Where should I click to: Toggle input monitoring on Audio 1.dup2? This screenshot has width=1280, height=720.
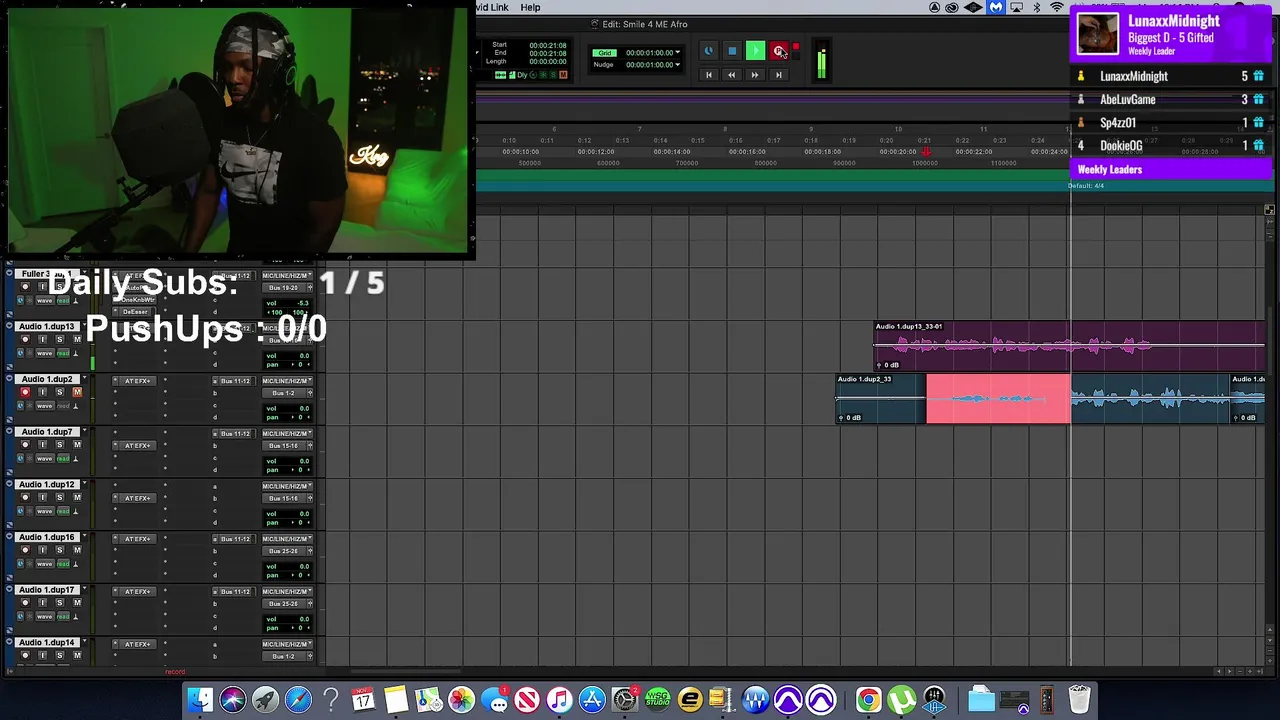pos(42,392)
